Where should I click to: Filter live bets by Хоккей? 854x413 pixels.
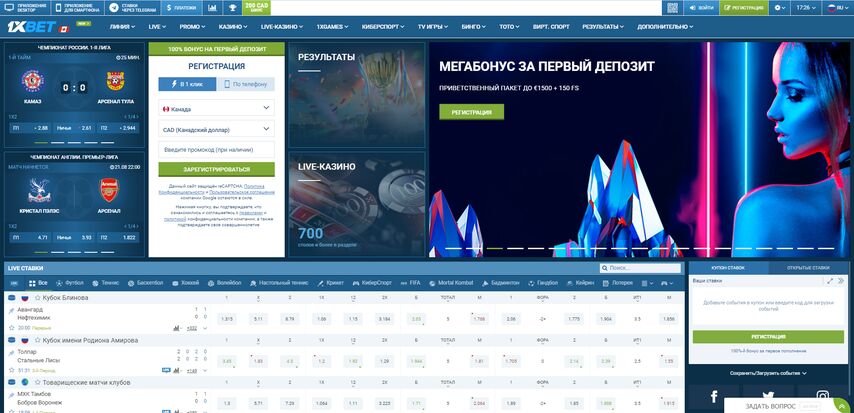pos(185,283)
